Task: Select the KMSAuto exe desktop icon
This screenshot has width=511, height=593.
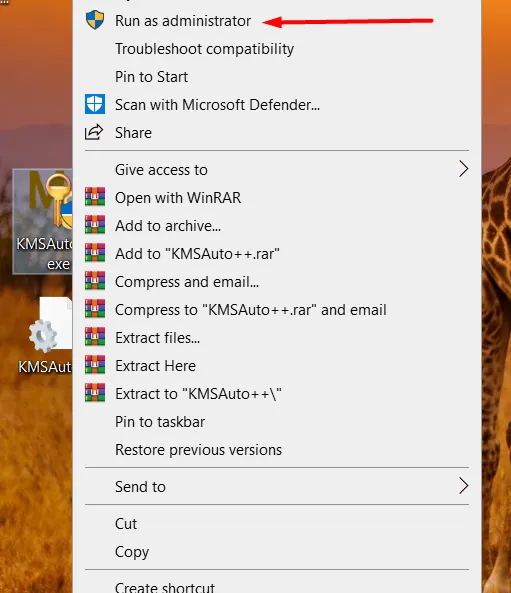Action: (x=43, y=221)
